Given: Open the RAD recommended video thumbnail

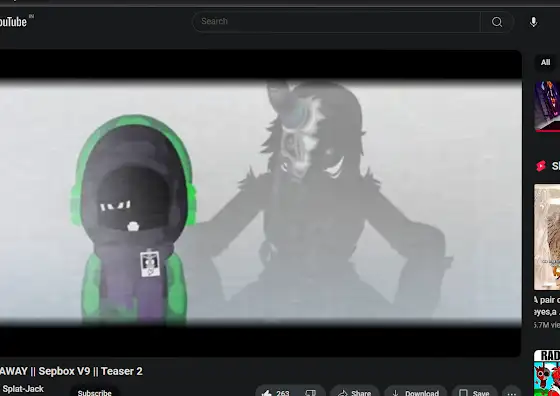Looking at the screenshot, I should click(547, 373).
